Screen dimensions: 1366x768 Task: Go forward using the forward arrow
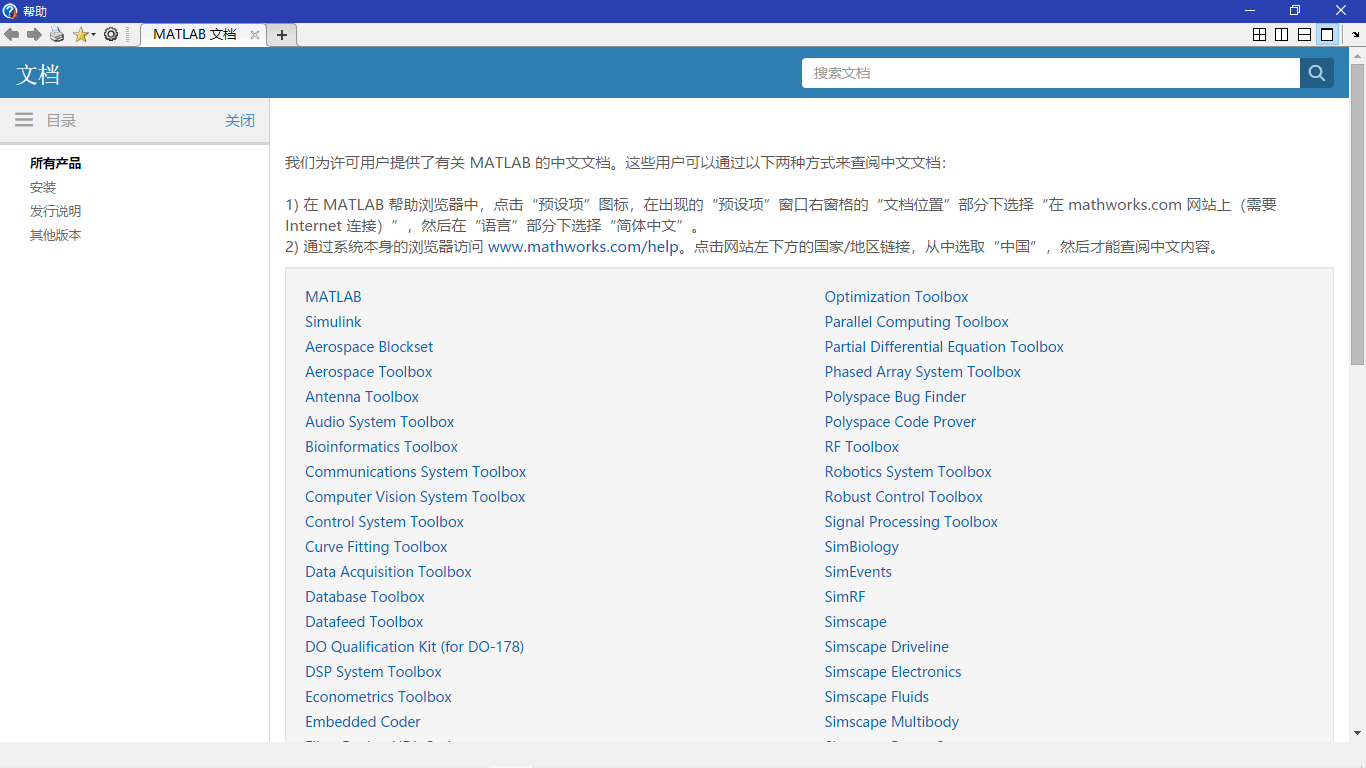point(34,34)
